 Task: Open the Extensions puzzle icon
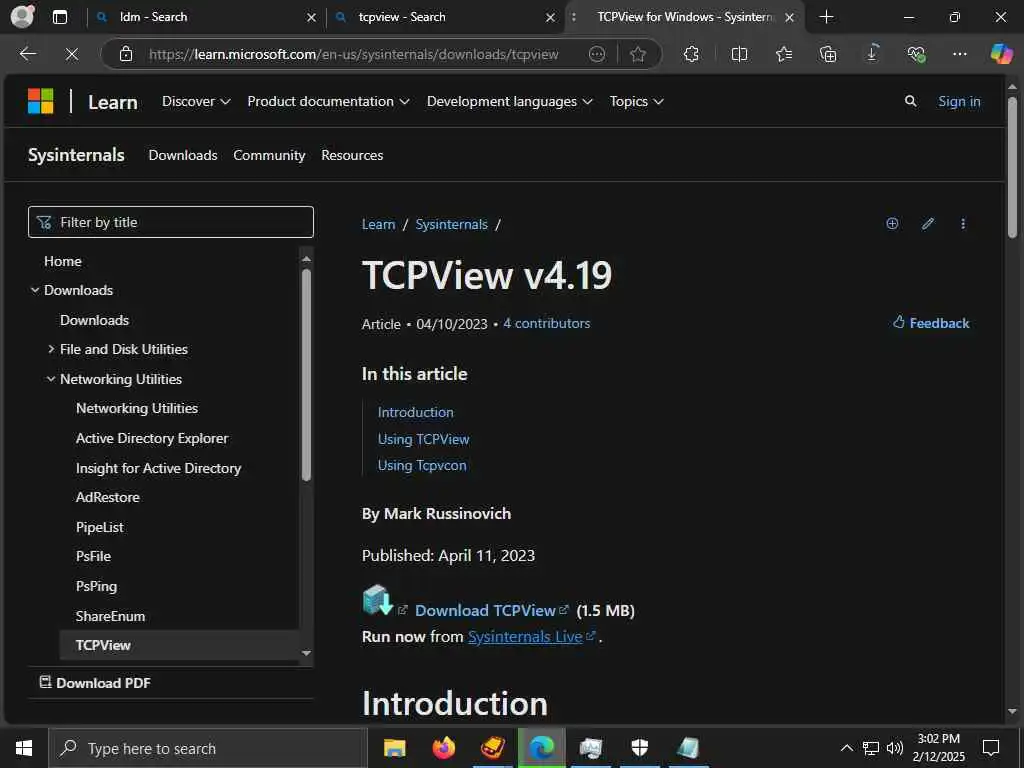692,54
